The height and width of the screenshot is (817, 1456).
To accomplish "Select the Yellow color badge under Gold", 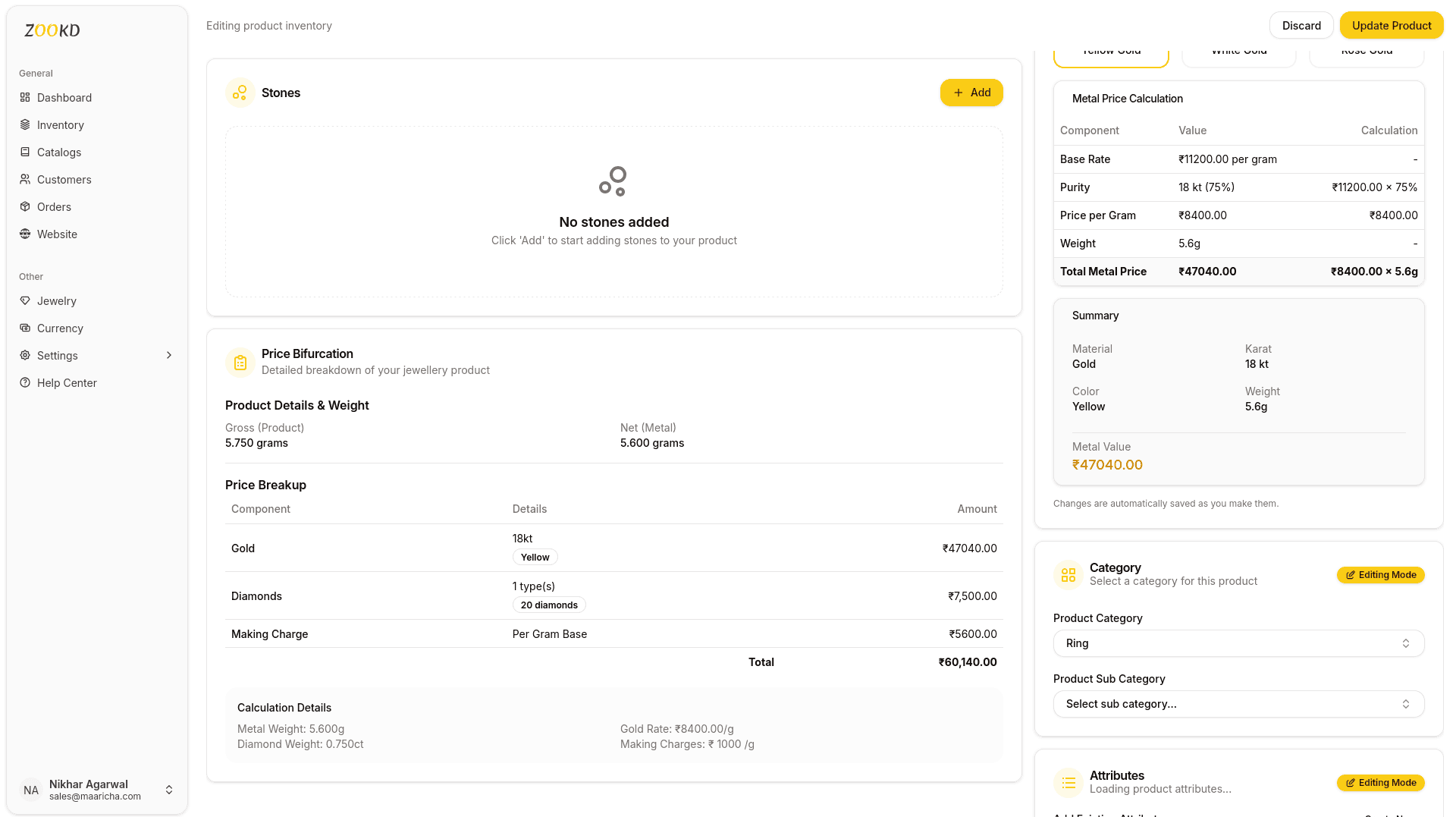I will 535,556.
